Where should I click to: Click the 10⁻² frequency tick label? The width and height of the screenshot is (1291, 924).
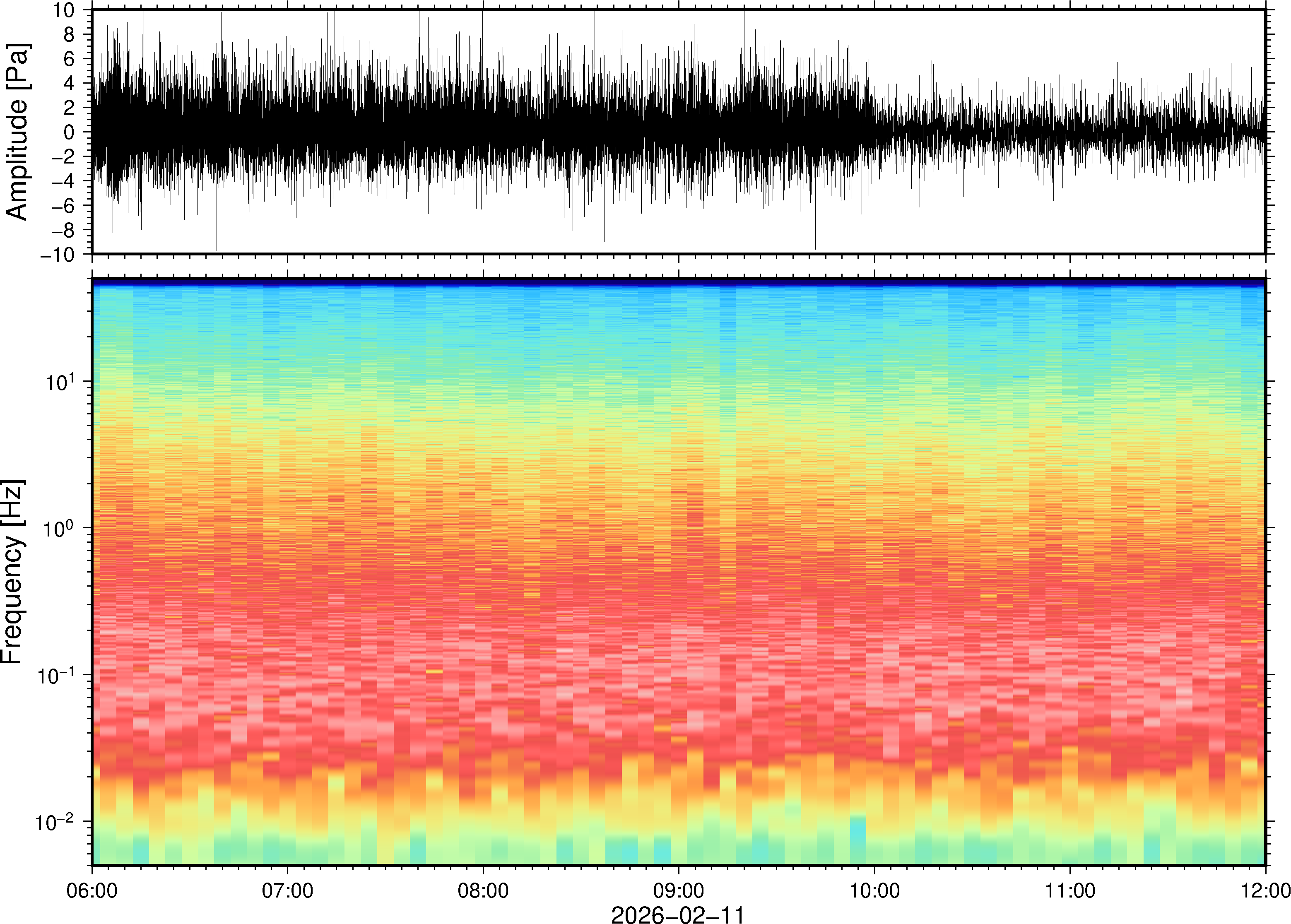(55, 822)
